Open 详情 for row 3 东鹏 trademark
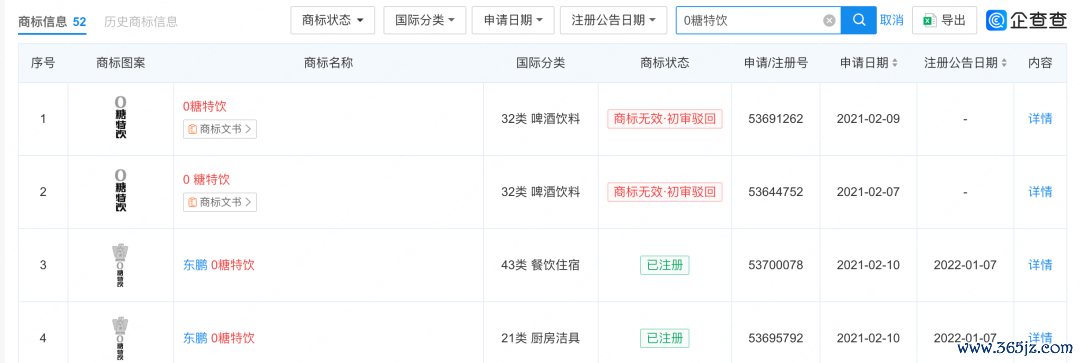Screen dimensions: 1080x363 1040,265
